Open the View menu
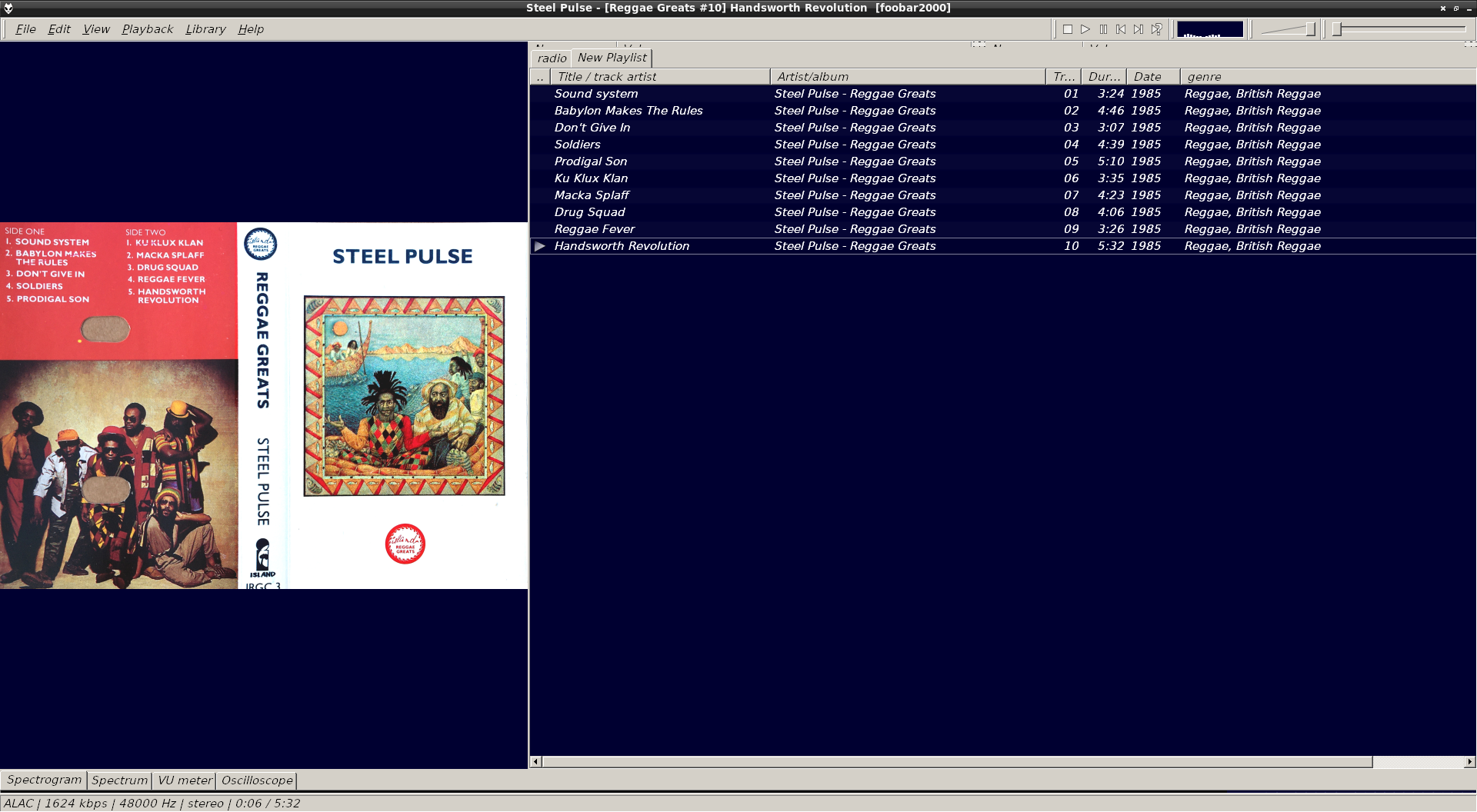The width and height of the screenshot is (1477, 812). [x=96, y=29]
